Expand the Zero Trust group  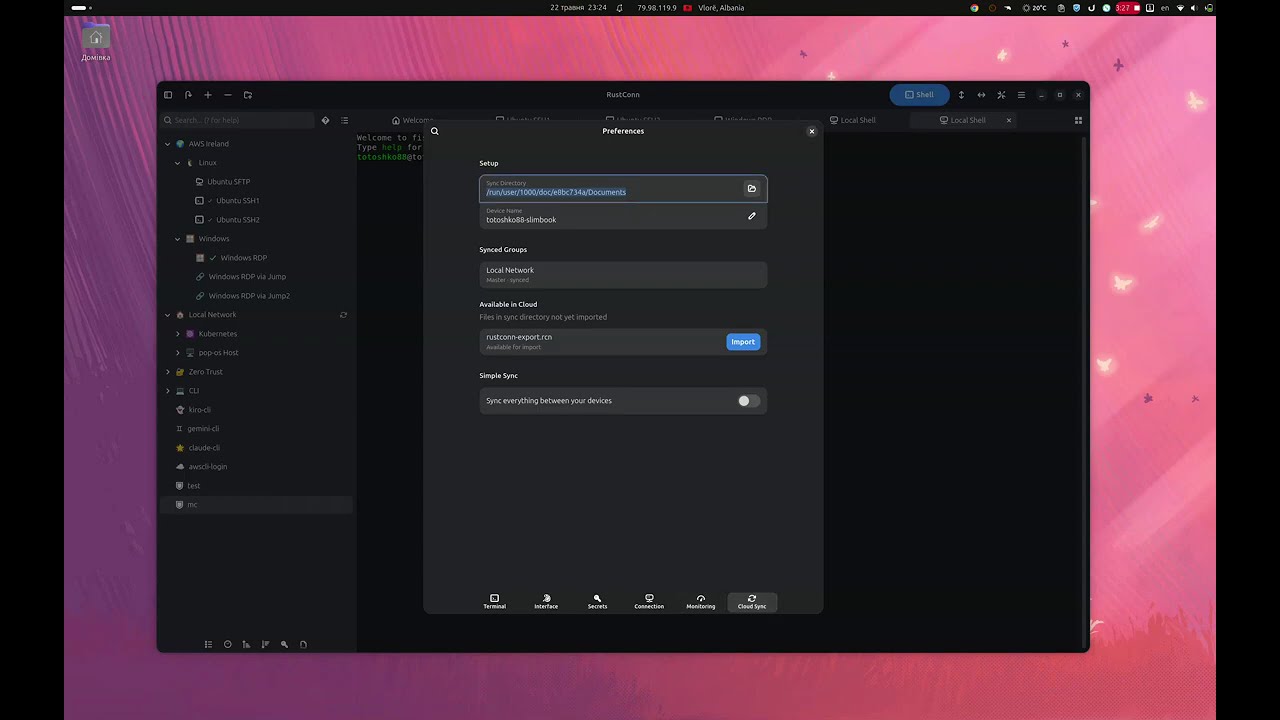(168, 372)
